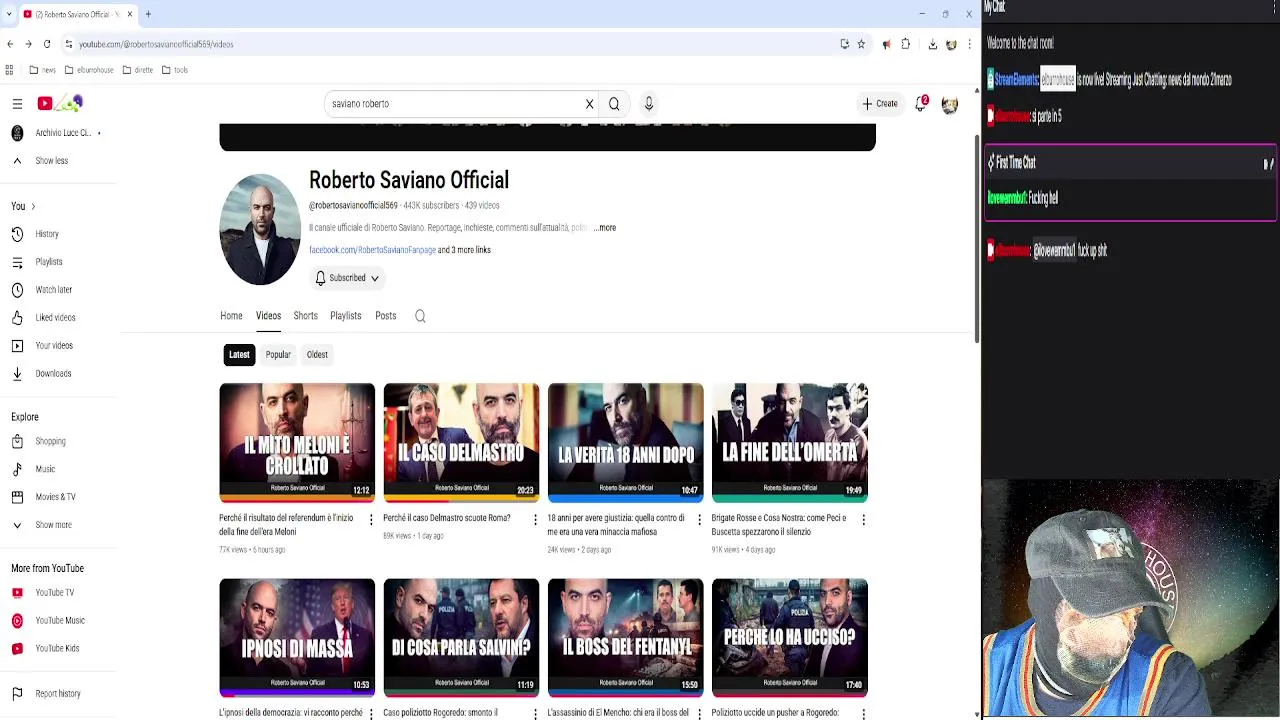Open the account avatar menu
The image size is (1280, 720).
coord(949,104)
